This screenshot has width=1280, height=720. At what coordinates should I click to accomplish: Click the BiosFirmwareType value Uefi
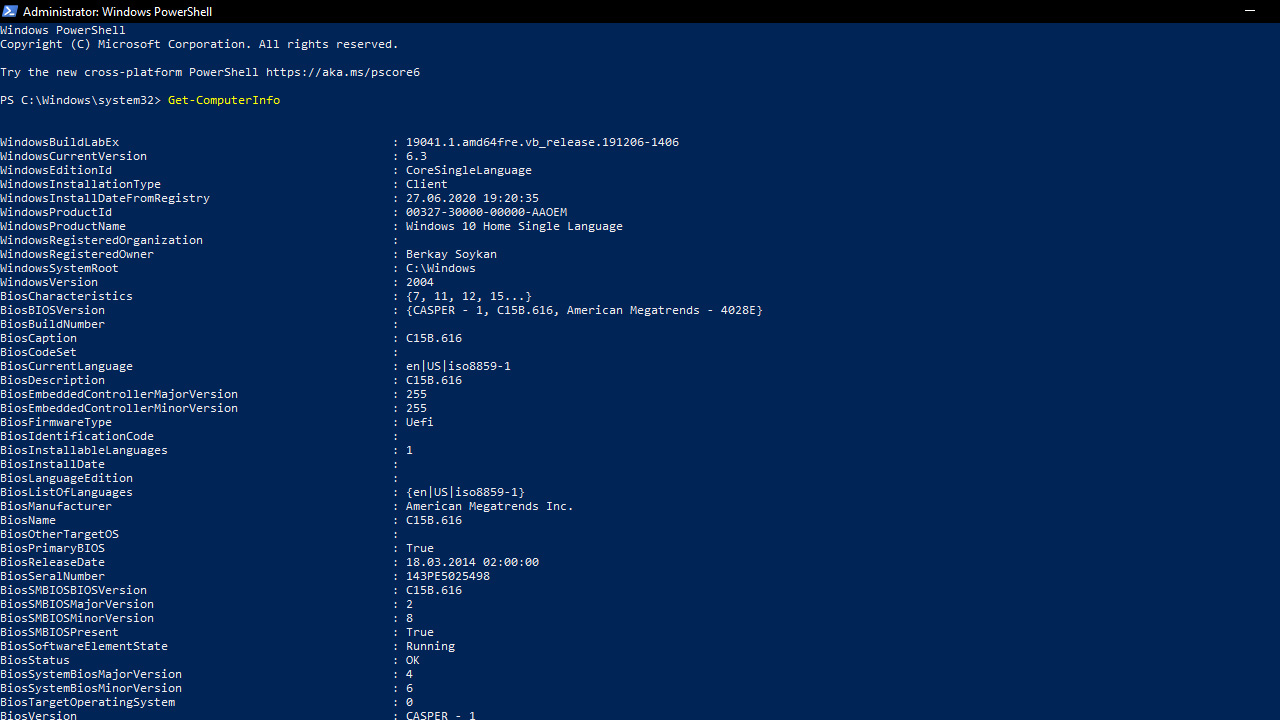(420, 422)
